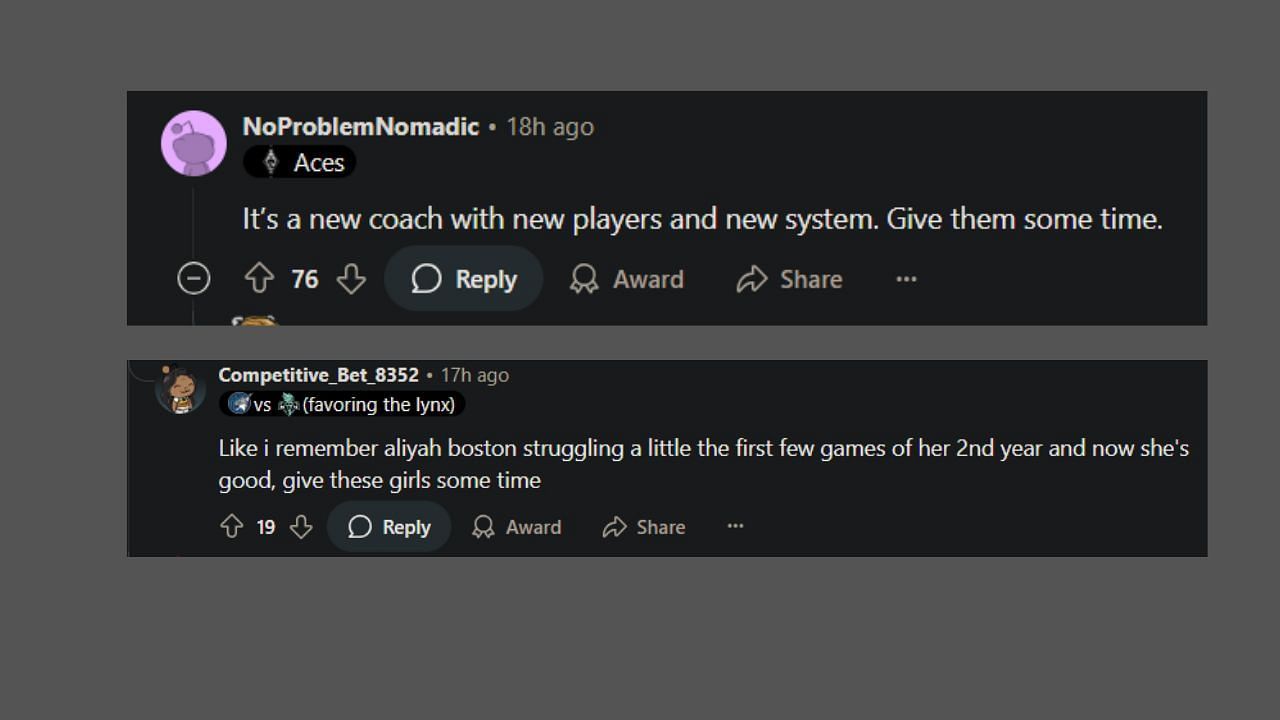Open more options on Competitive_Bet_8352's comment

click(735, 526)
